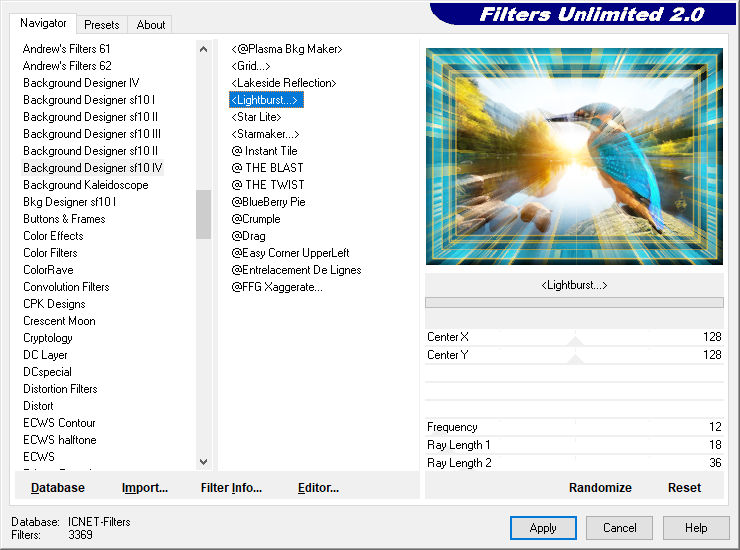Pick the <Grid...> filter

coord(251,66)
